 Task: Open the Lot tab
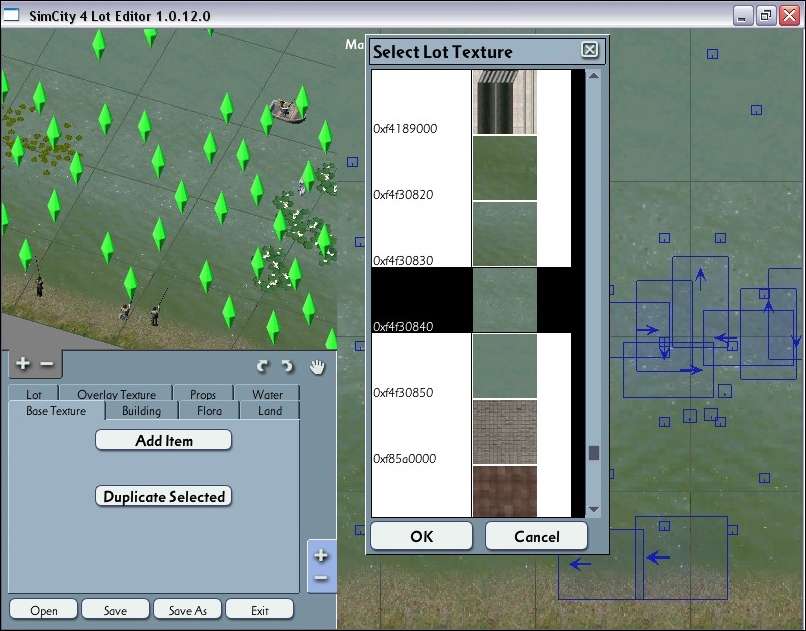coord(34,393)
